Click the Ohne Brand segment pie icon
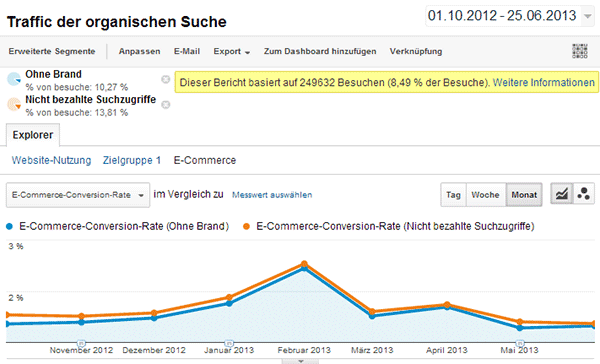Screen dimensions: 600x364 pyautogui.click(x=14, y=79)
